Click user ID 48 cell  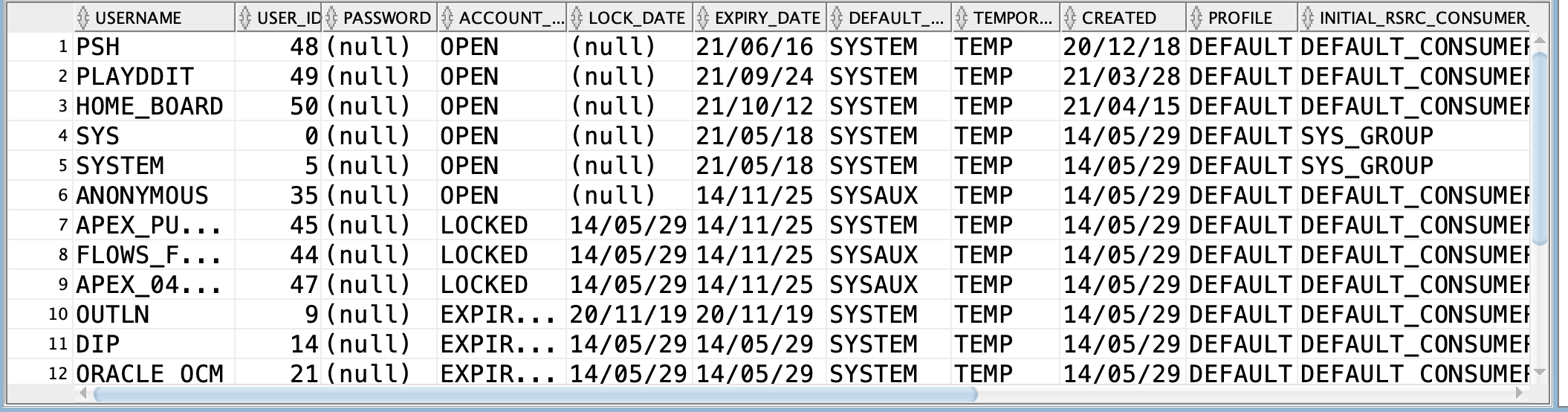click(279, 47)
